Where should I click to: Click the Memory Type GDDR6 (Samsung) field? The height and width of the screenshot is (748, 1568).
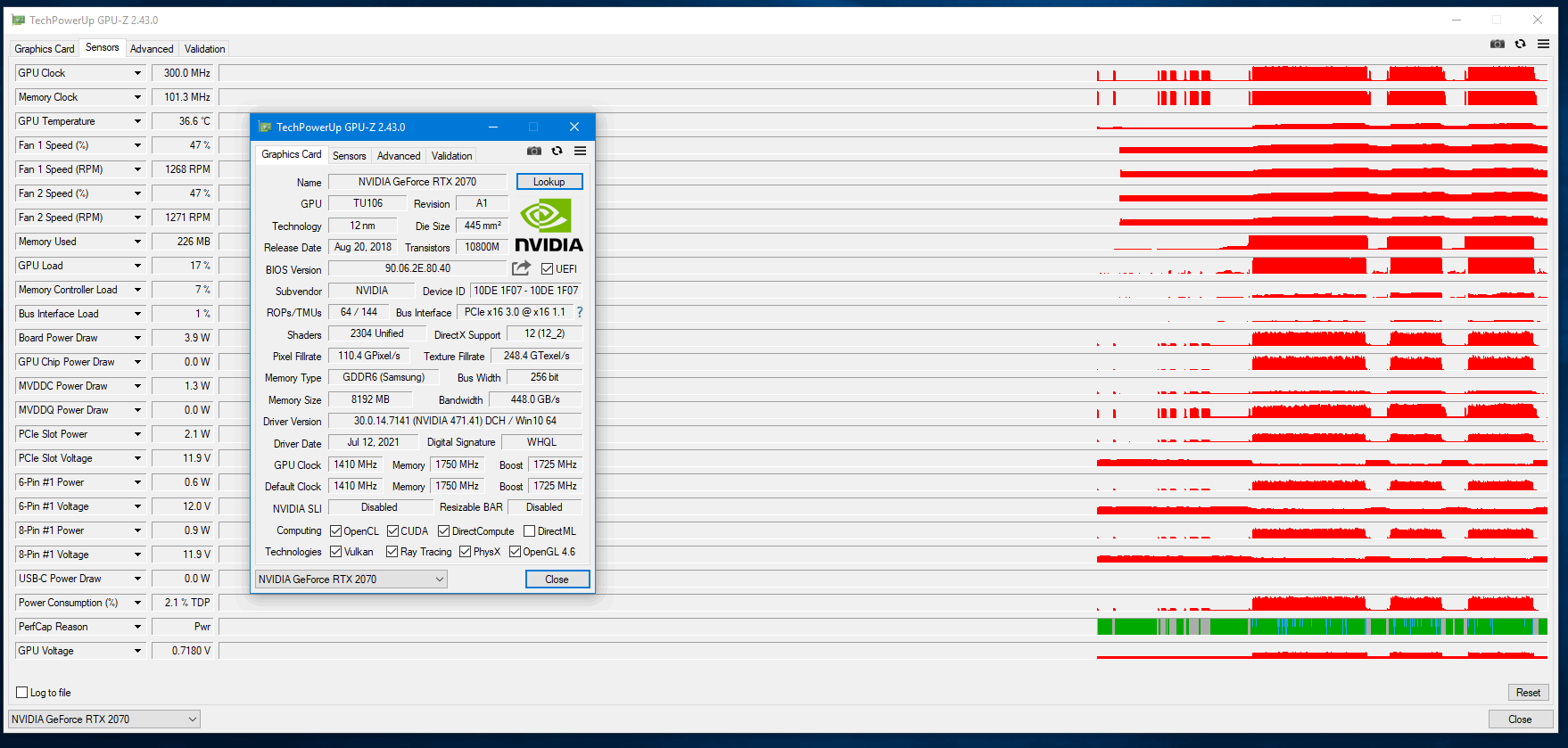pyautogui.click(x=384, y=378)
